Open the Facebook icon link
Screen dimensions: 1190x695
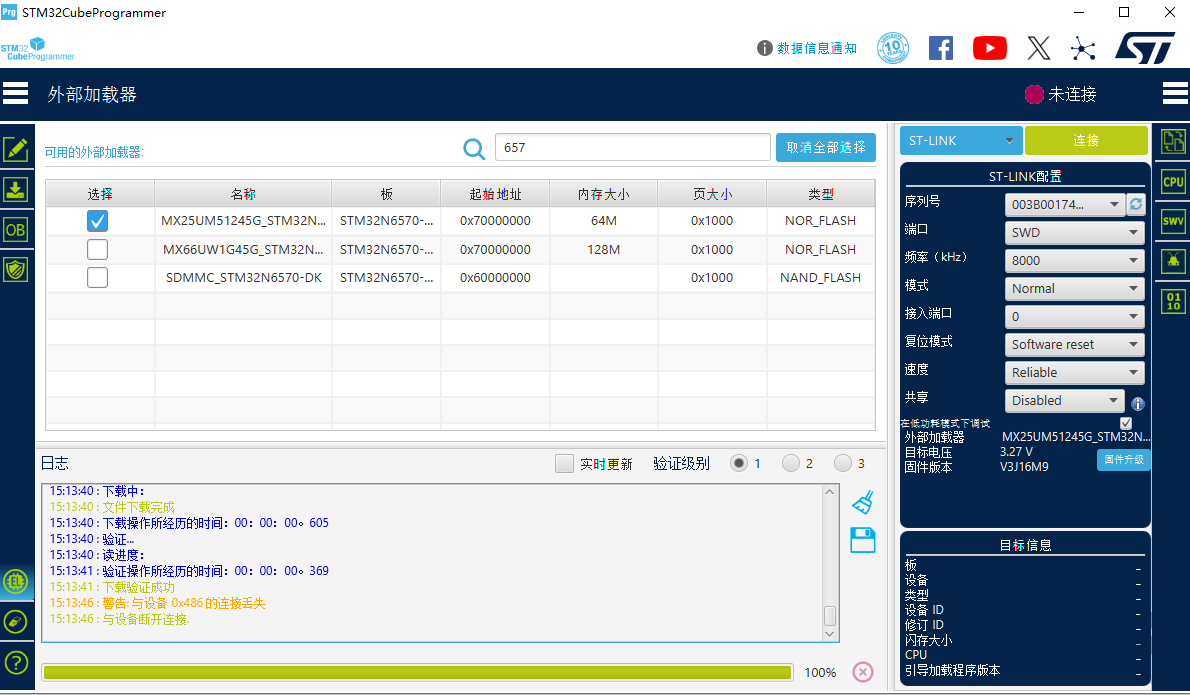click(941, 49)
